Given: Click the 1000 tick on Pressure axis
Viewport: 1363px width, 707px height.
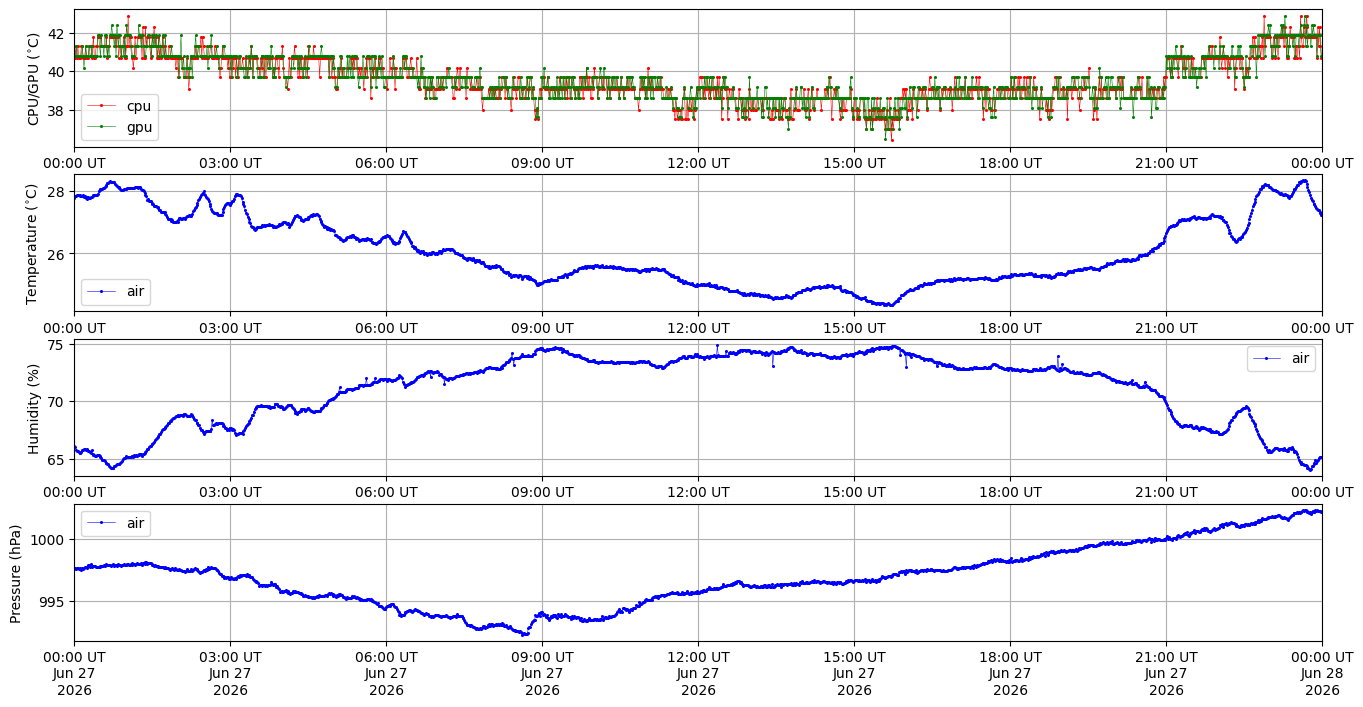Looking at the screenshot, I should coord(48,540).
